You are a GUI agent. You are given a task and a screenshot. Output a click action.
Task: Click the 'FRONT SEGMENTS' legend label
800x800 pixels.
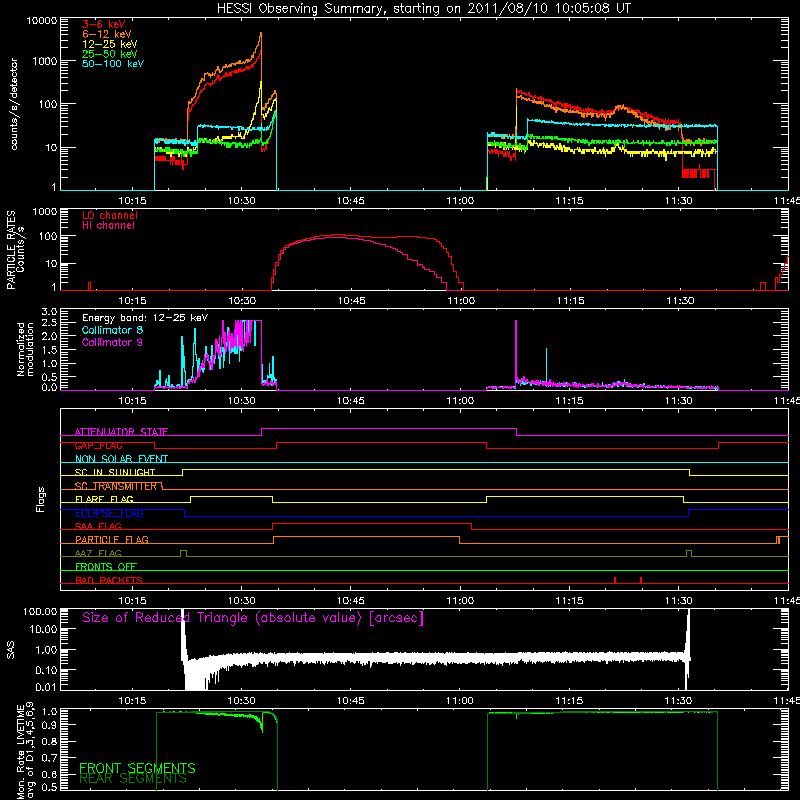137,768
